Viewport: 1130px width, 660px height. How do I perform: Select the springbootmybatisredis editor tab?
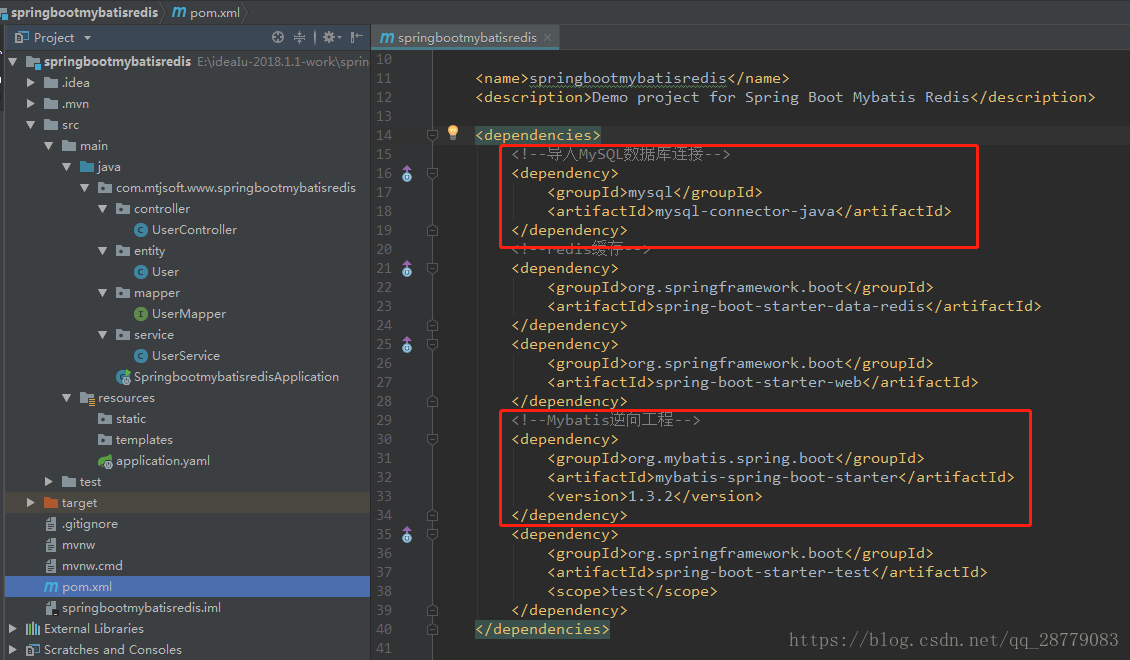[466, 37]
